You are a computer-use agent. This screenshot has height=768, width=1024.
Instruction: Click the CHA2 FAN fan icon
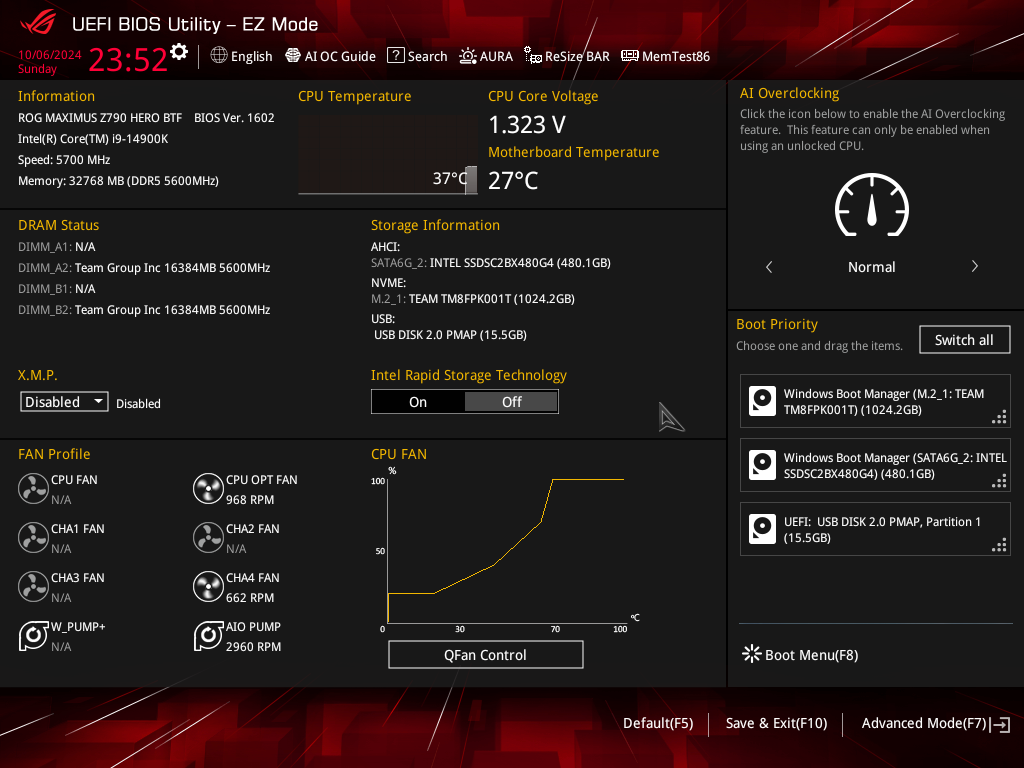tap(208, 537)
